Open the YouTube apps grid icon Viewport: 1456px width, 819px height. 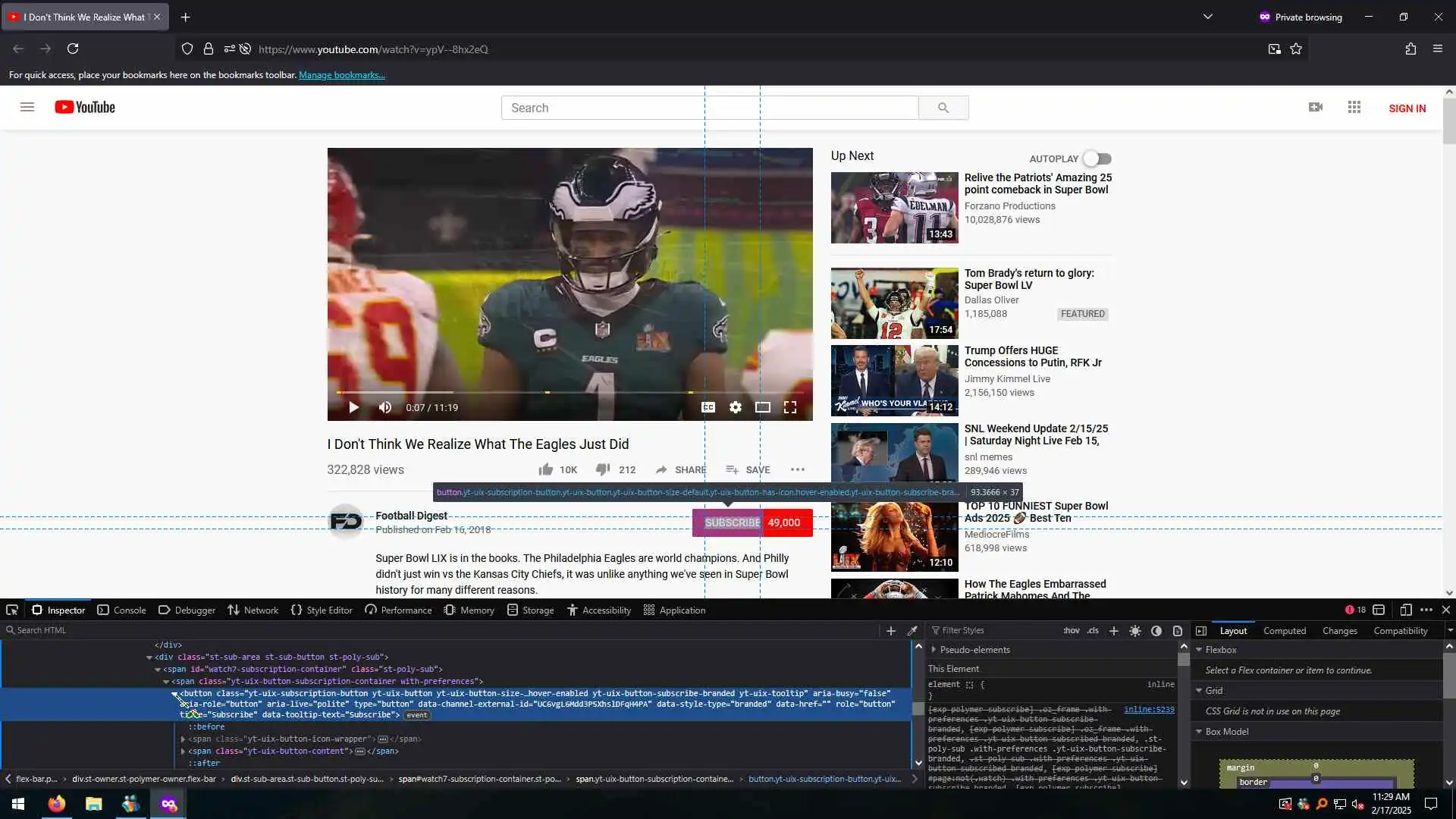click(1354, 108)
